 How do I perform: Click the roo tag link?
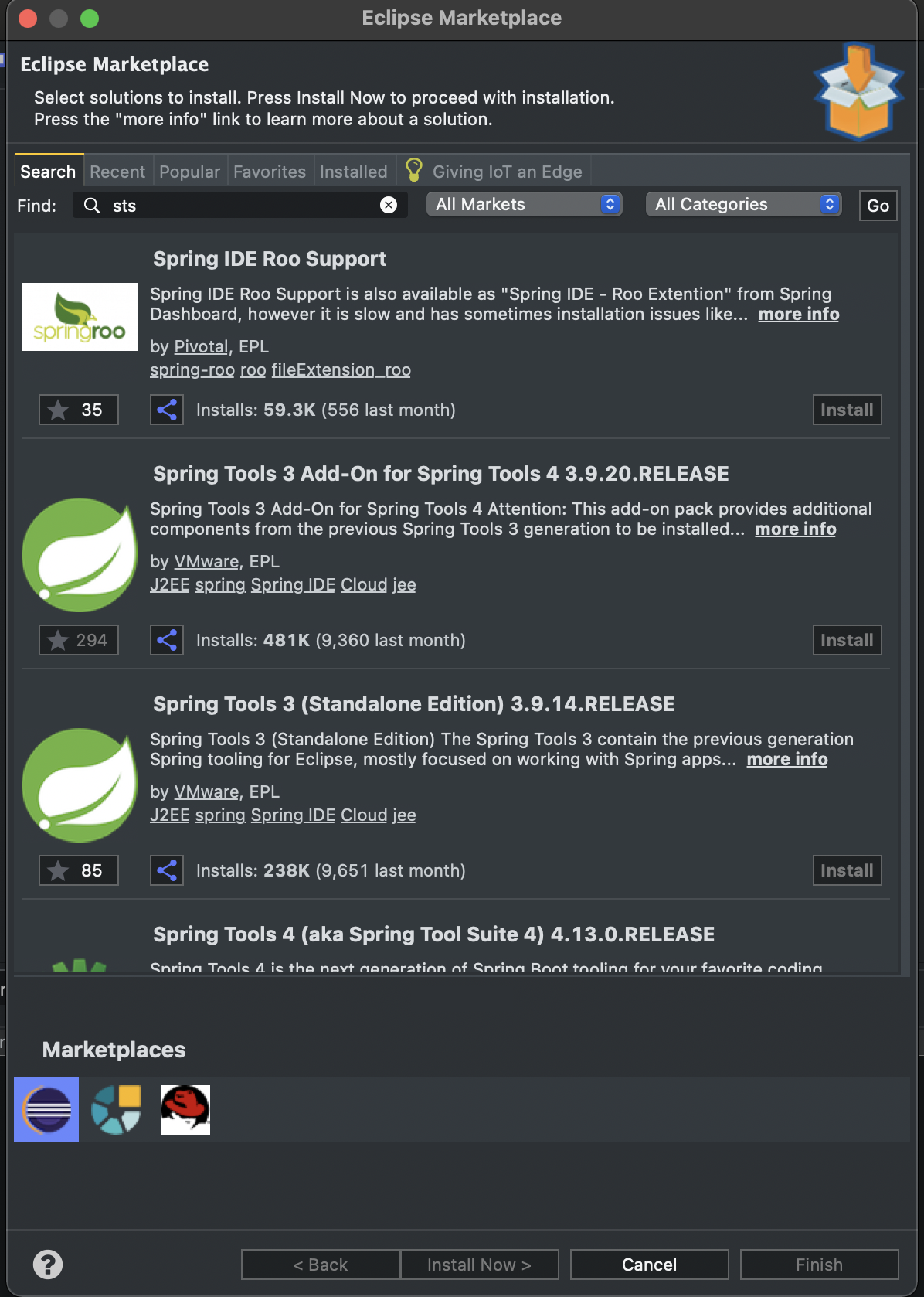pyautogui.click(x=253, y=369)
